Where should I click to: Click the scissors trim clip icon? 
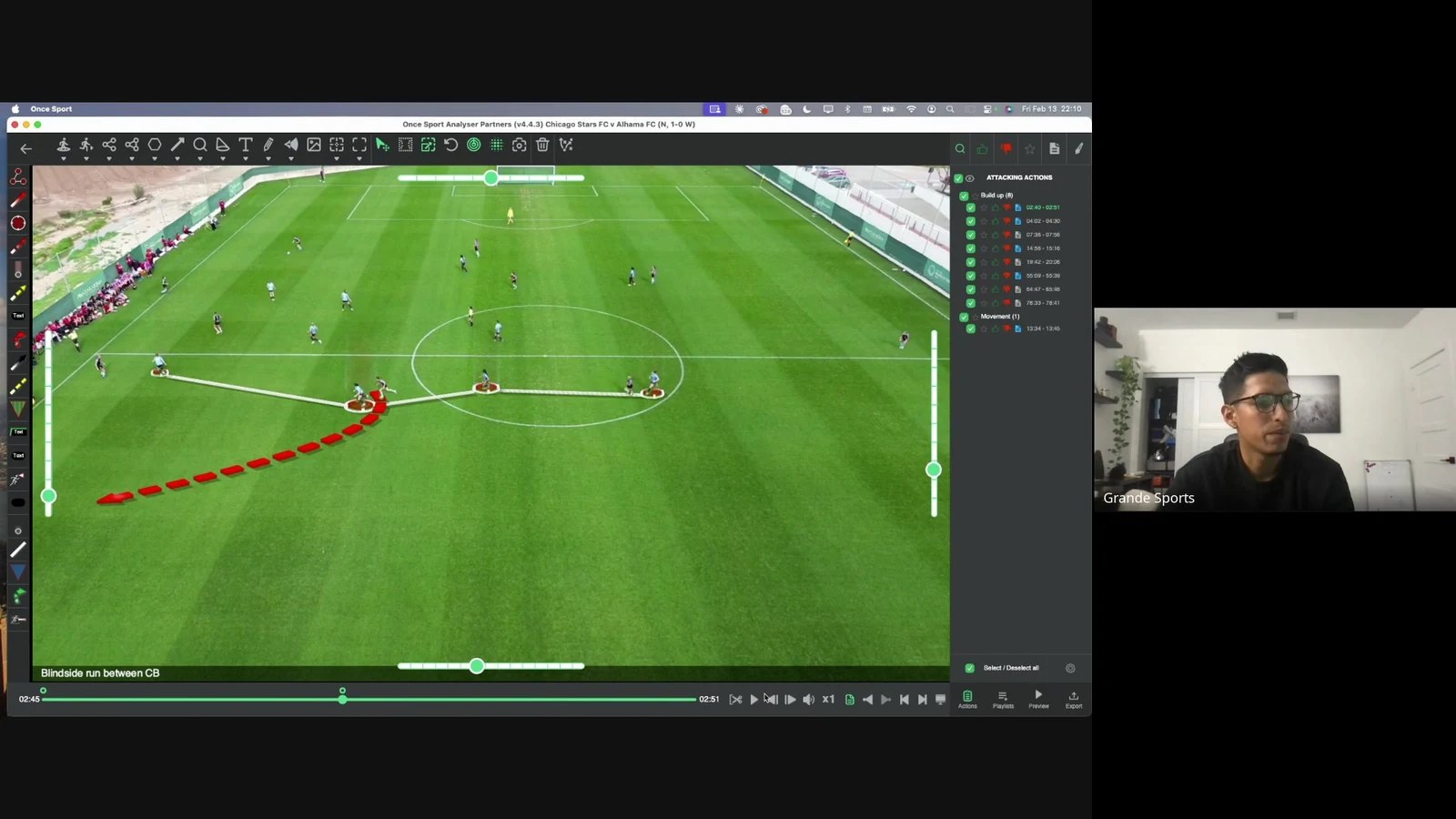[735, 700]
